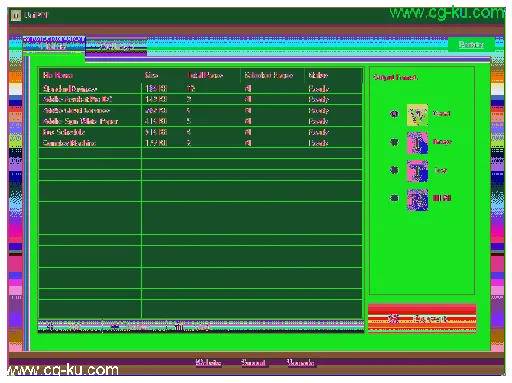Select the Adobe Sign White Paper row
The height and width of the screenshot is (383, 512).
coord(200,121)
